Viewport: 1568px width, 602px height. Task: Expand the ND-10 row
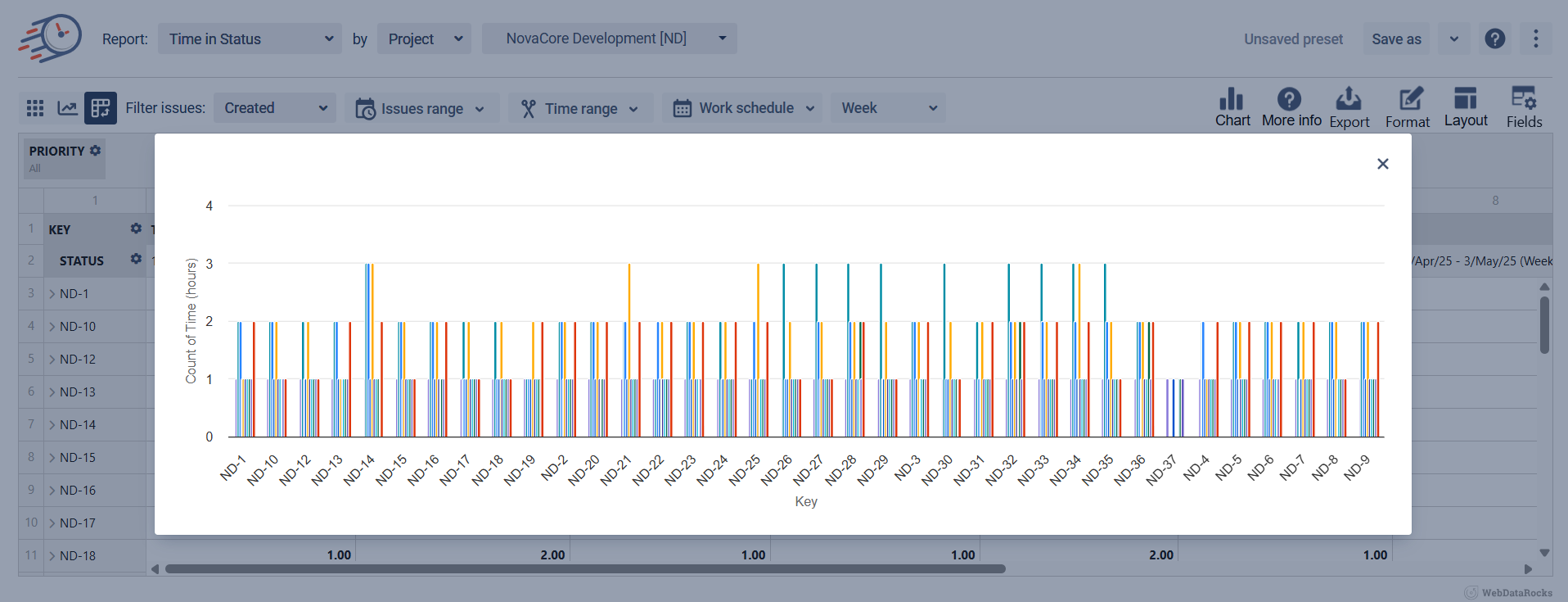pos(52,327)
